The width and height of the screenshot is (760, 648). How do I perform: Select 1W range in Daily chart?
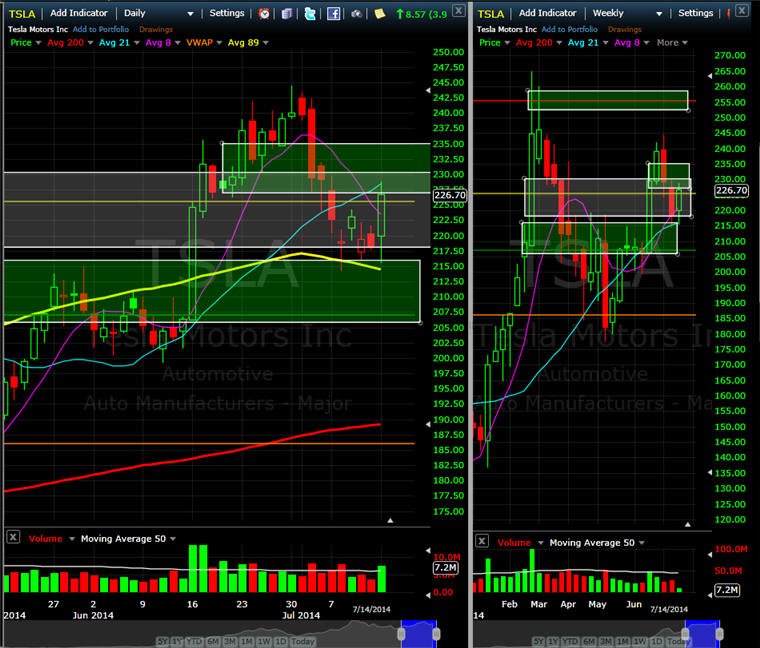[264, 642]
